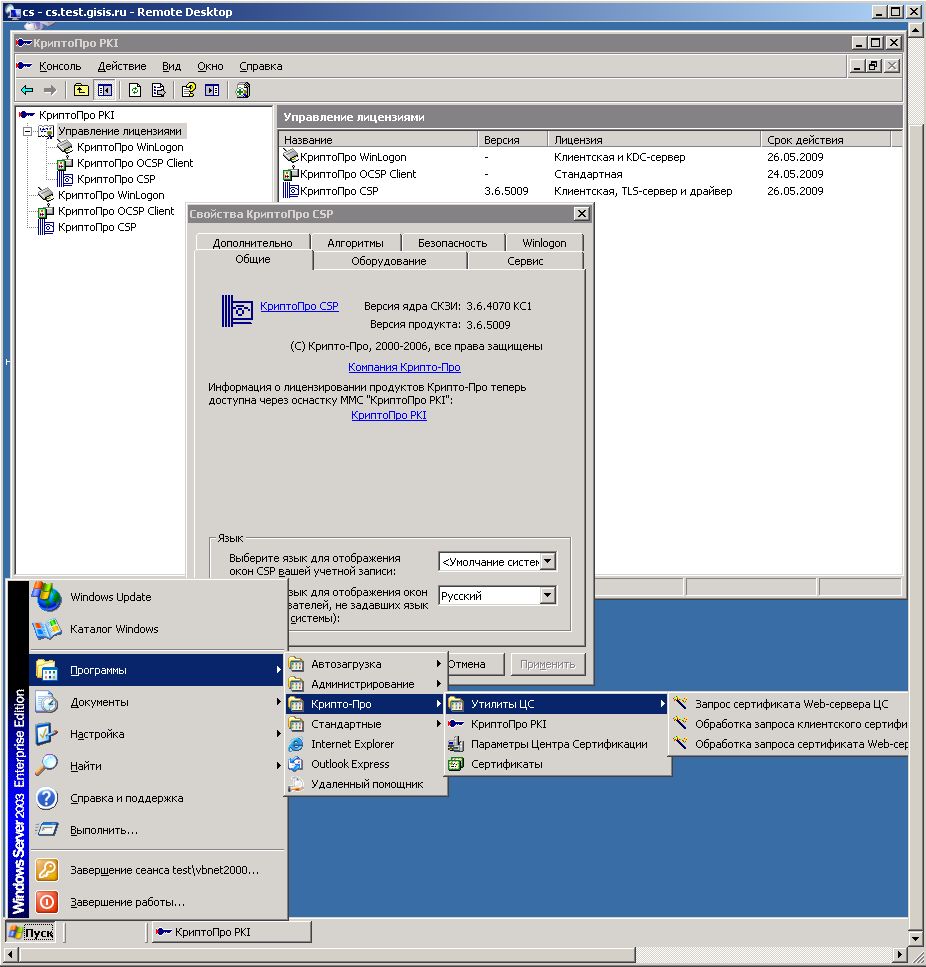Click the Show/Hide action pane toolbar icon

click(x=212, y=91)
